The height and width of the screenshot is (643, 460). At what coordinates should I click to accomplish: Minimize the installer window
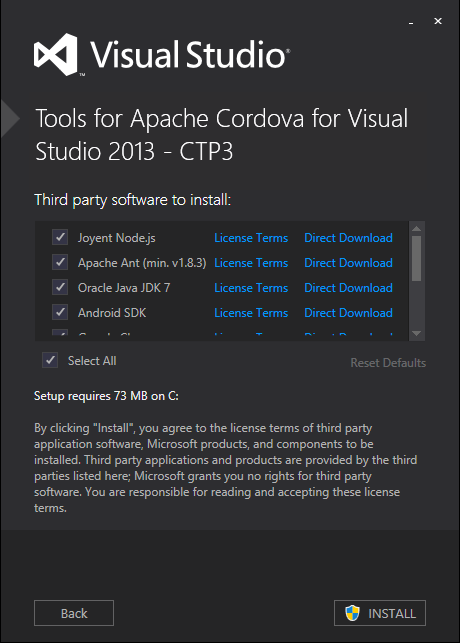[411, 21]
